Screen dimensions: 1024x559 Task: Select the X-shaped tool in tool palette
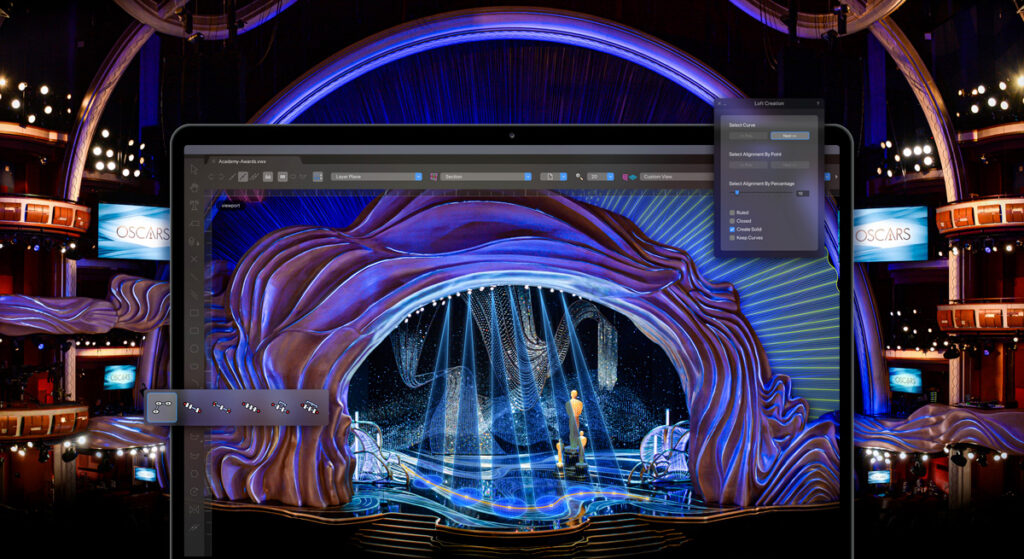[x=194, y=259]
